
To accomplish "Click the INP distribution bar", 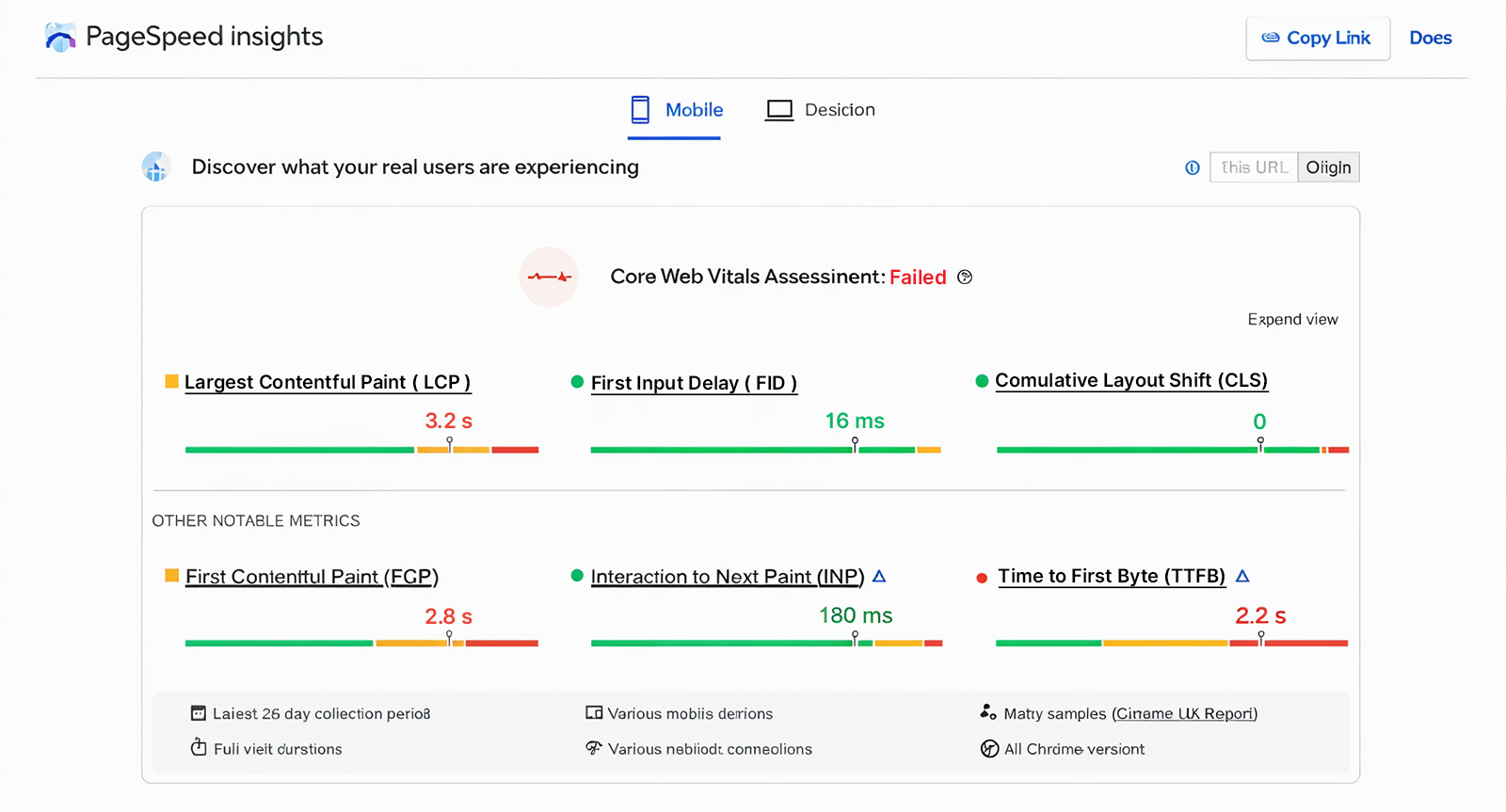I will click(x=766, y=644).
